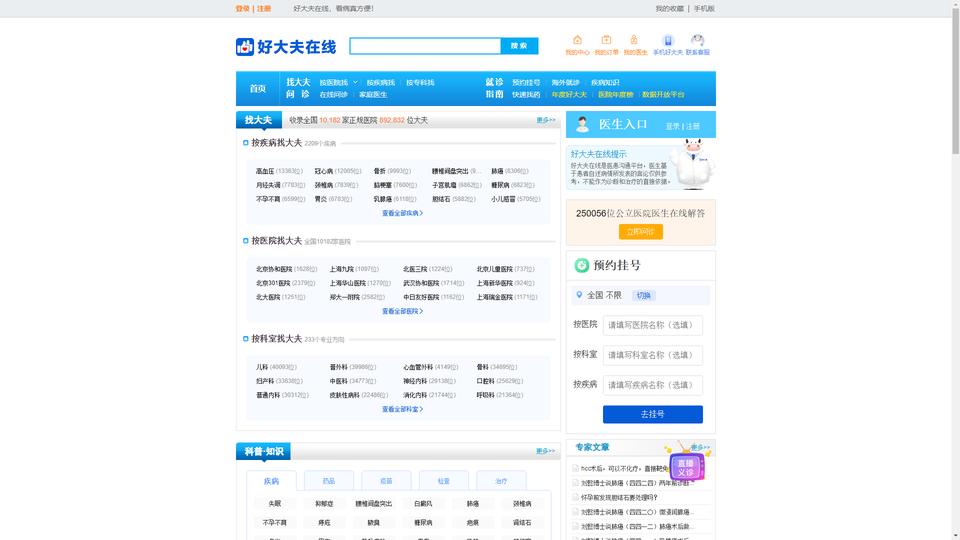Open 在线问诊 in navigation bar
Image resolution: width=960 pixels, height=540 pixels.
(x=334, y=94)
